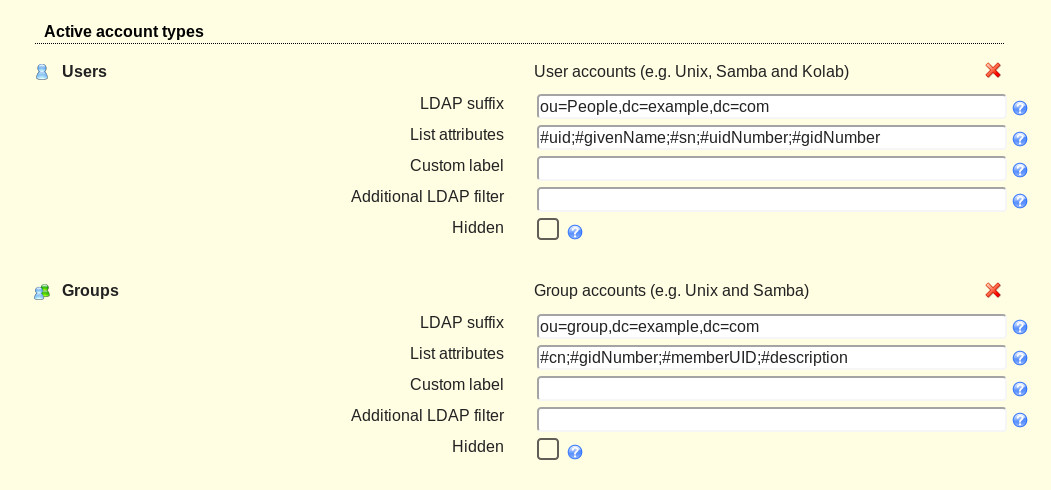Screen dimensions: 1051x490
Task: Click the Groups List attributes field
Action: [771, 357]
